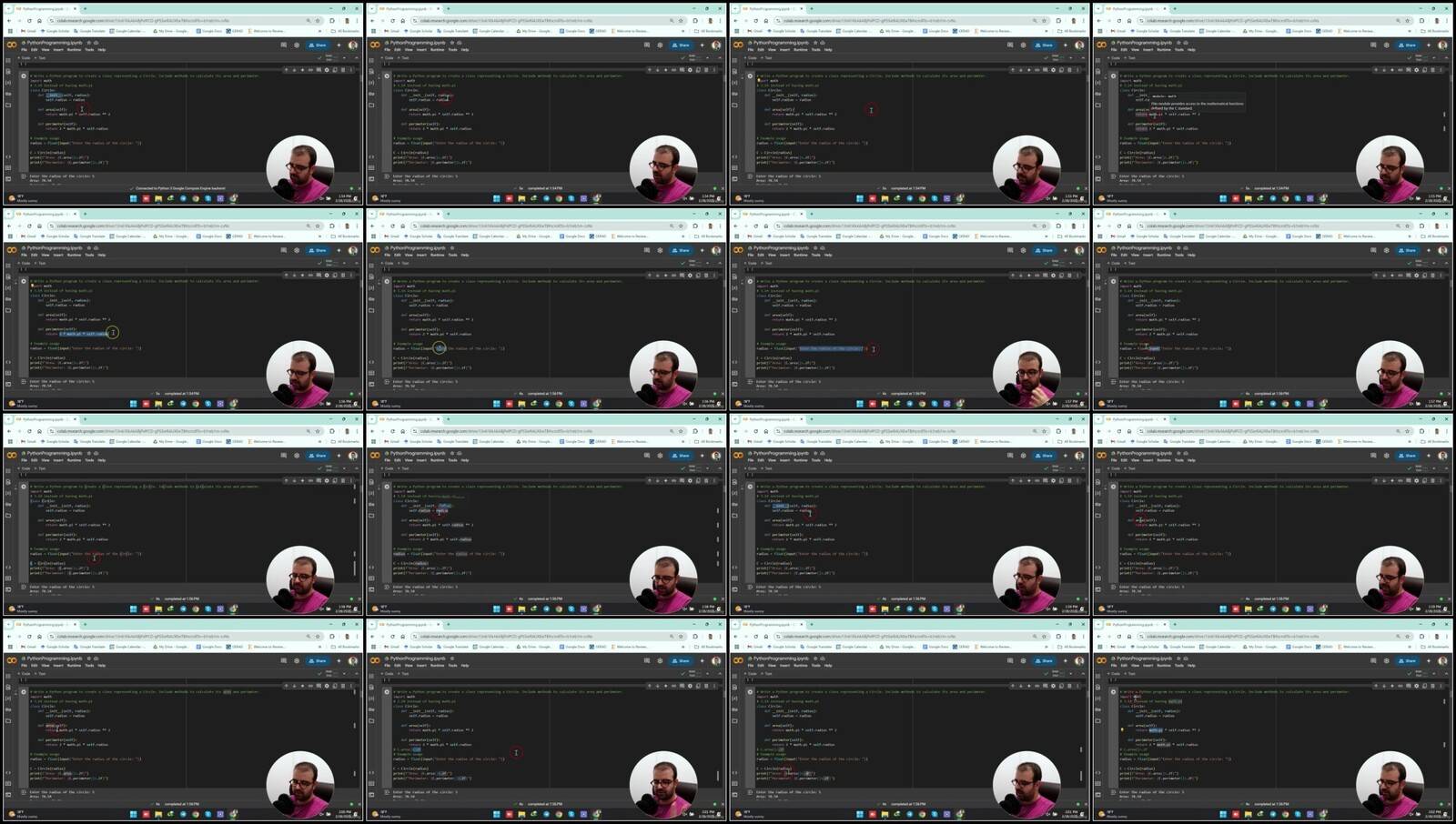This screenshot has width=1456, height=824.
Task: Move the code cell up using the arrow icon
Action: click(286, 70)
